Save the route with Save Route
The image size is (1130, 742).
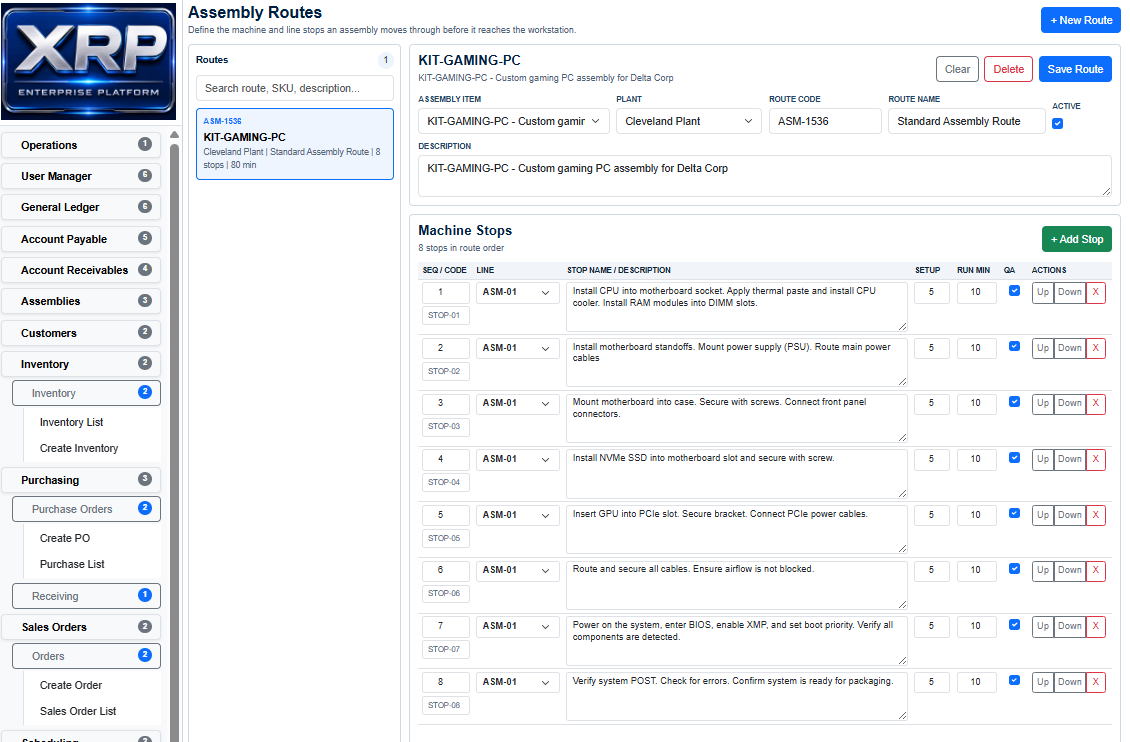(1075, 69)
